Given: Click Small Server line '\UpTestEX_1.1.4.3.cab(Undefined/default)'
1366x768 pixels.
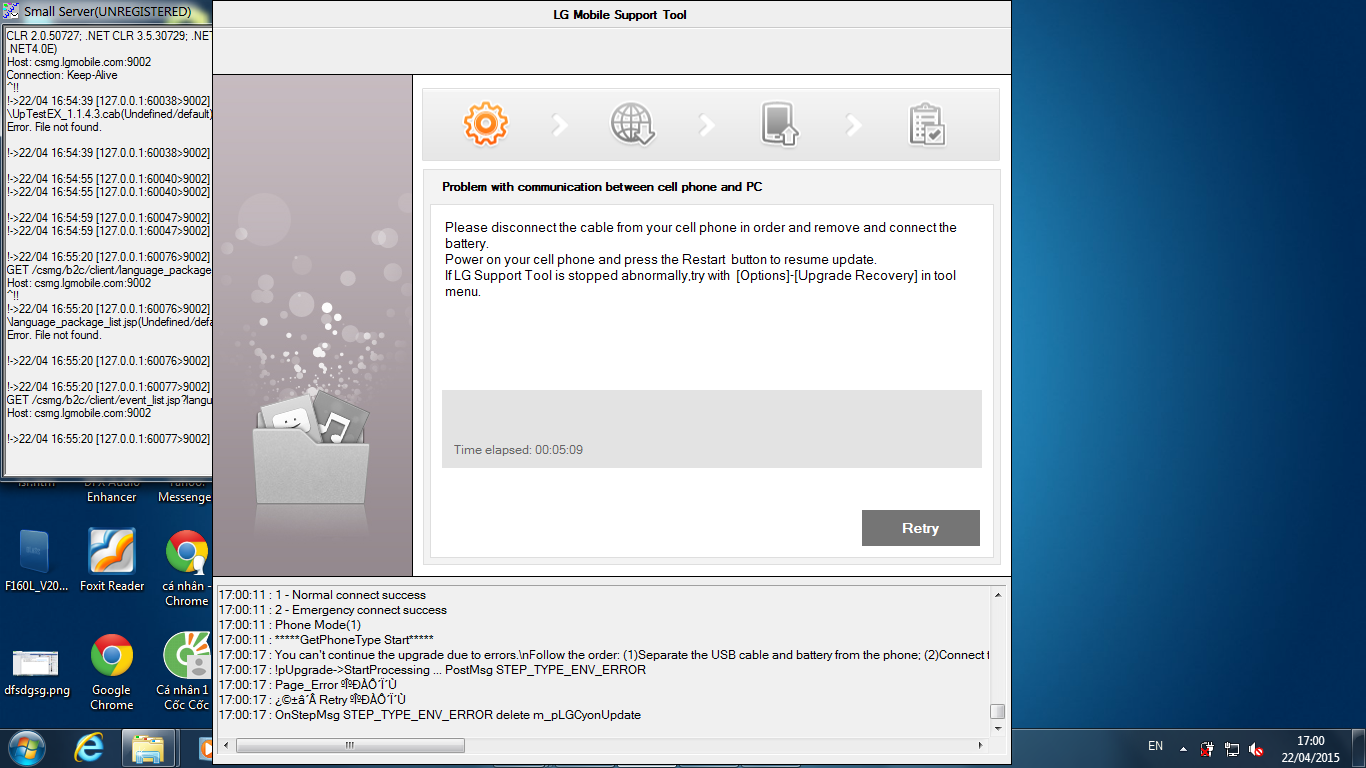Looking at the screenshot, I should tap(109, 114).
